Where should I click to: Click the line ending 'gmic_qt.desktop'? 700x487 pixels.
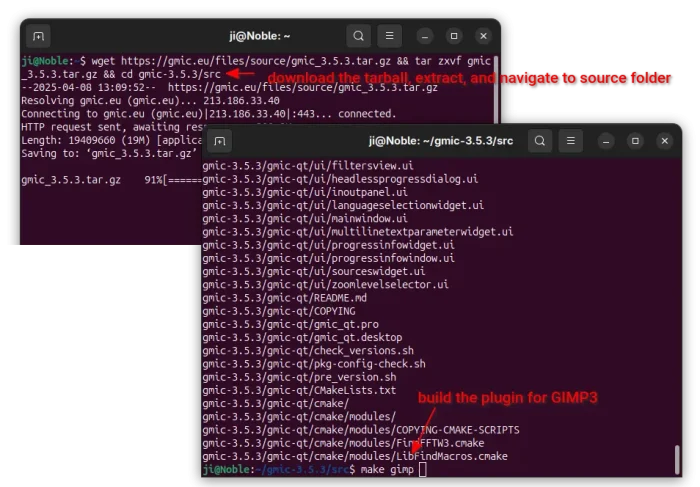tap(302, 337)
